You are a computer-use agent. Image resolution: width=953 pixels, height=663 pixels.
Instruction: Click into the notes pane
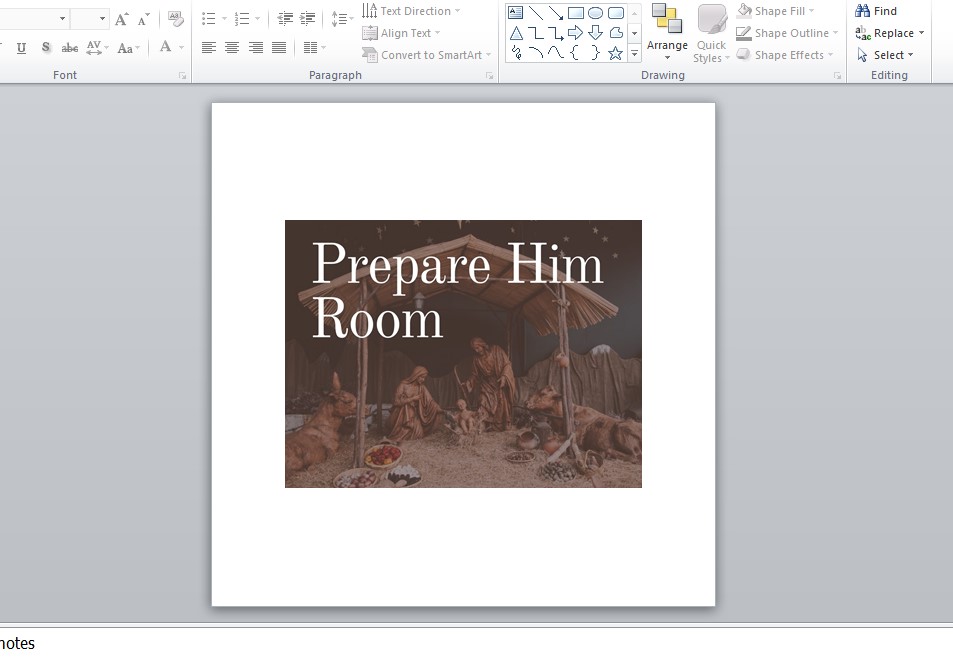tap(476, 644)
